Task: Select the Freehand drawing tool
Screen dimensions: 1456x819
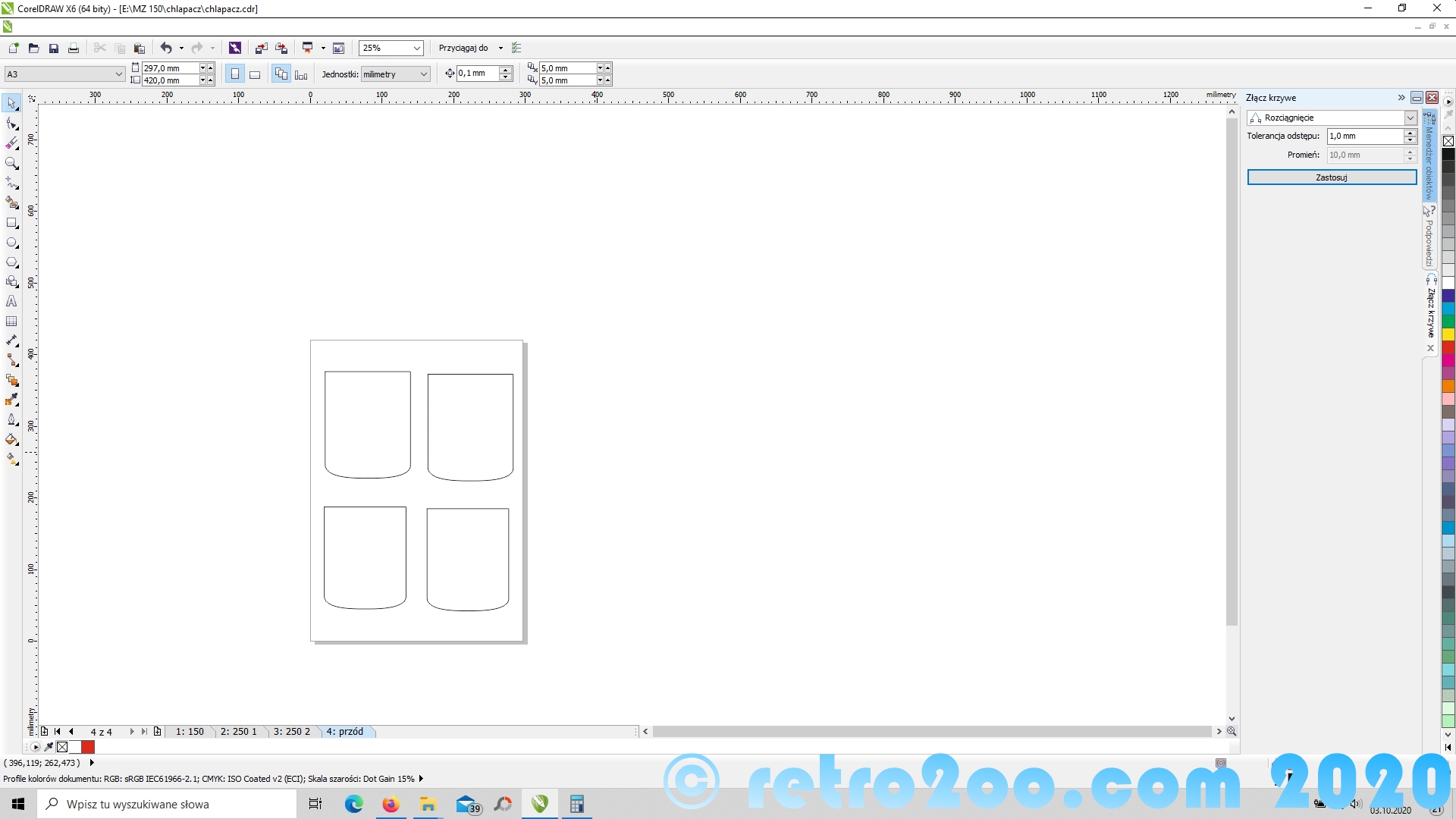Action: pyautogui.click(x=12, y=184)
